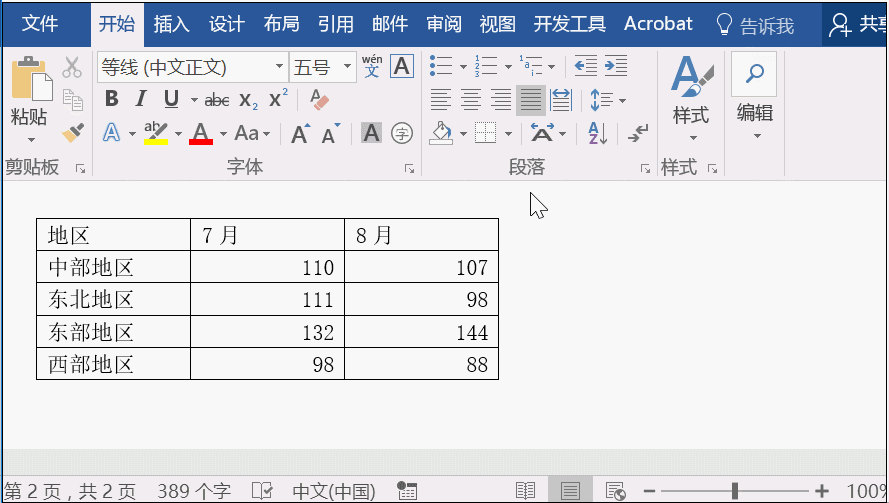Open highlight color dropdown arrow
The width and height of the screenshot is (889, 503).
point(178,134)
